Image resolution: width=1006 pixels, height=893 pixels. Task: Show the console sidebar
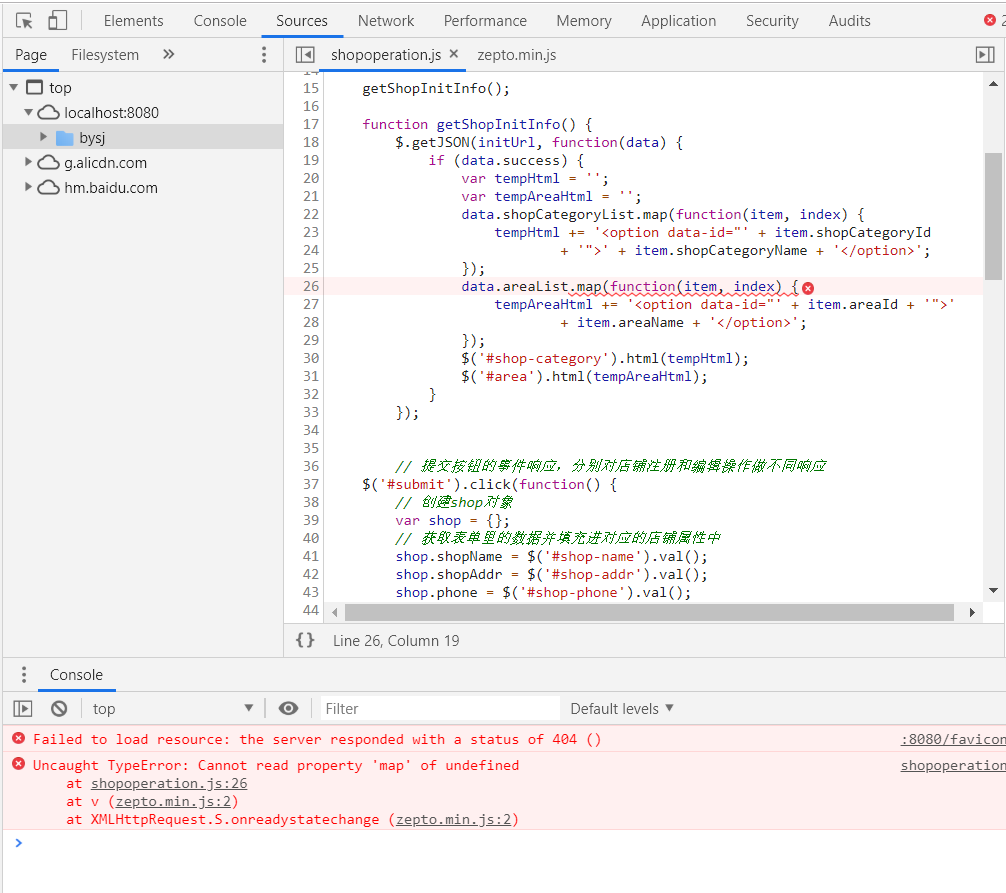(23, 708)
